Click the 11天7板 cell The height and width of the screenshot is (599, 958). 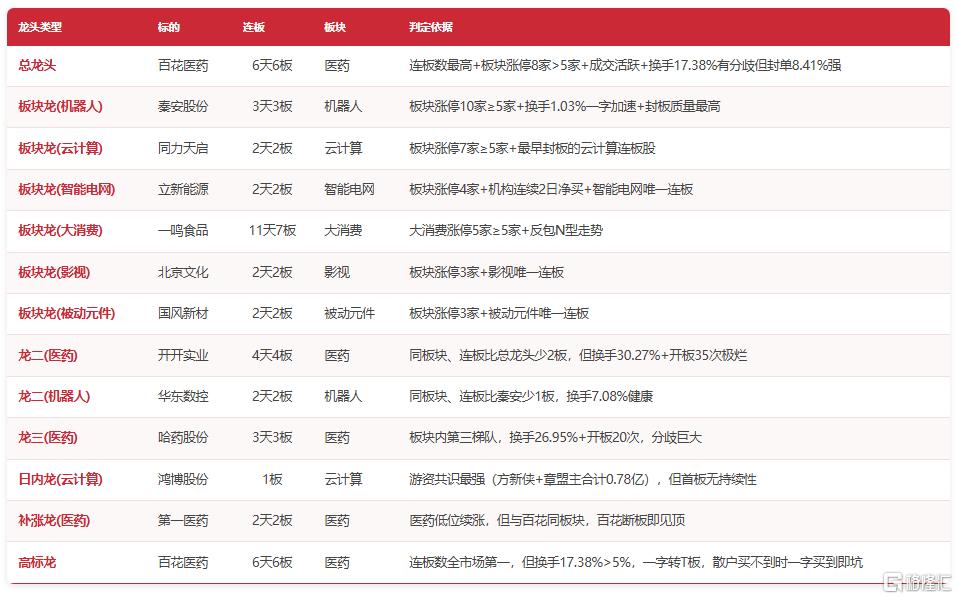(272, 230)
